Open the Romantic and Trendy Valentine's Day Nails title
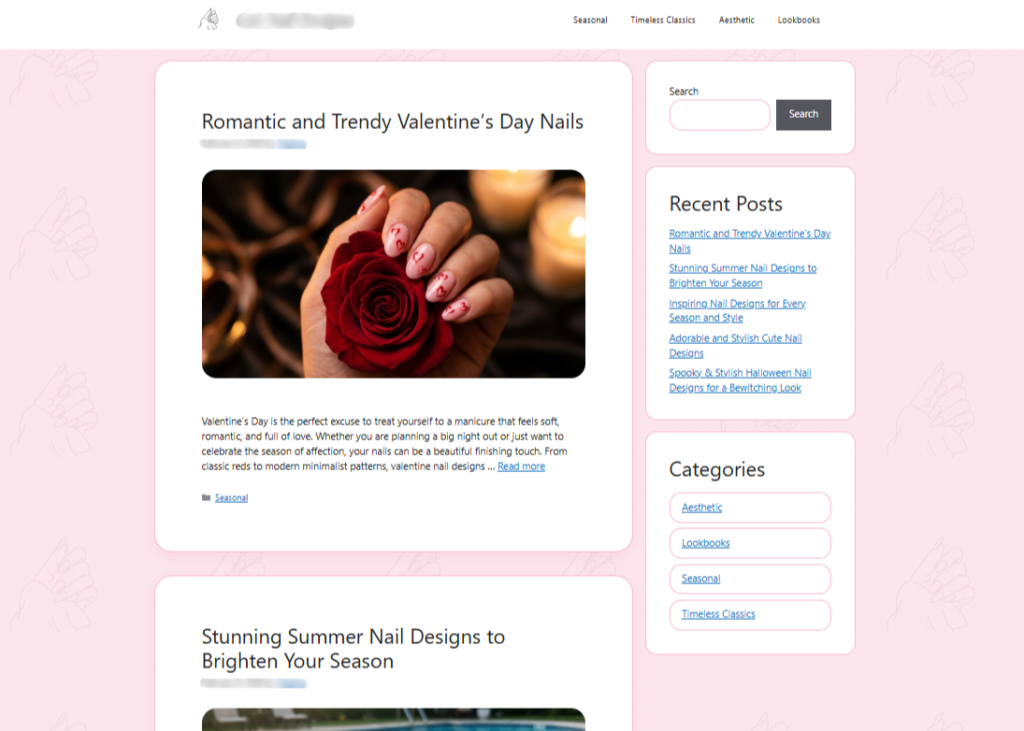This screenshot has height=731, width=1024. pyautogui.click(x=392, y=122)
